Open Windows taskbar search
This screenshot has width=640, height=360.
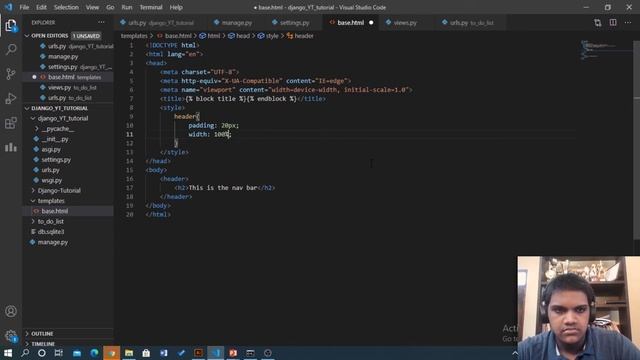point(25,353)
